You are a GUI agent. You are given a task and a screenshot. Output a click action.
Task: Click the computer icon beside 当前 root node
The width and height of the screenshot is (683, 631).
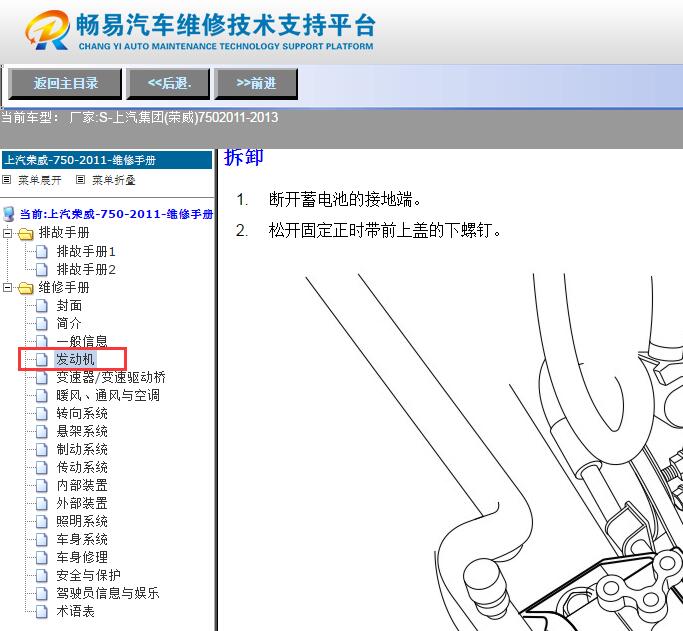(x=9, y=214)
